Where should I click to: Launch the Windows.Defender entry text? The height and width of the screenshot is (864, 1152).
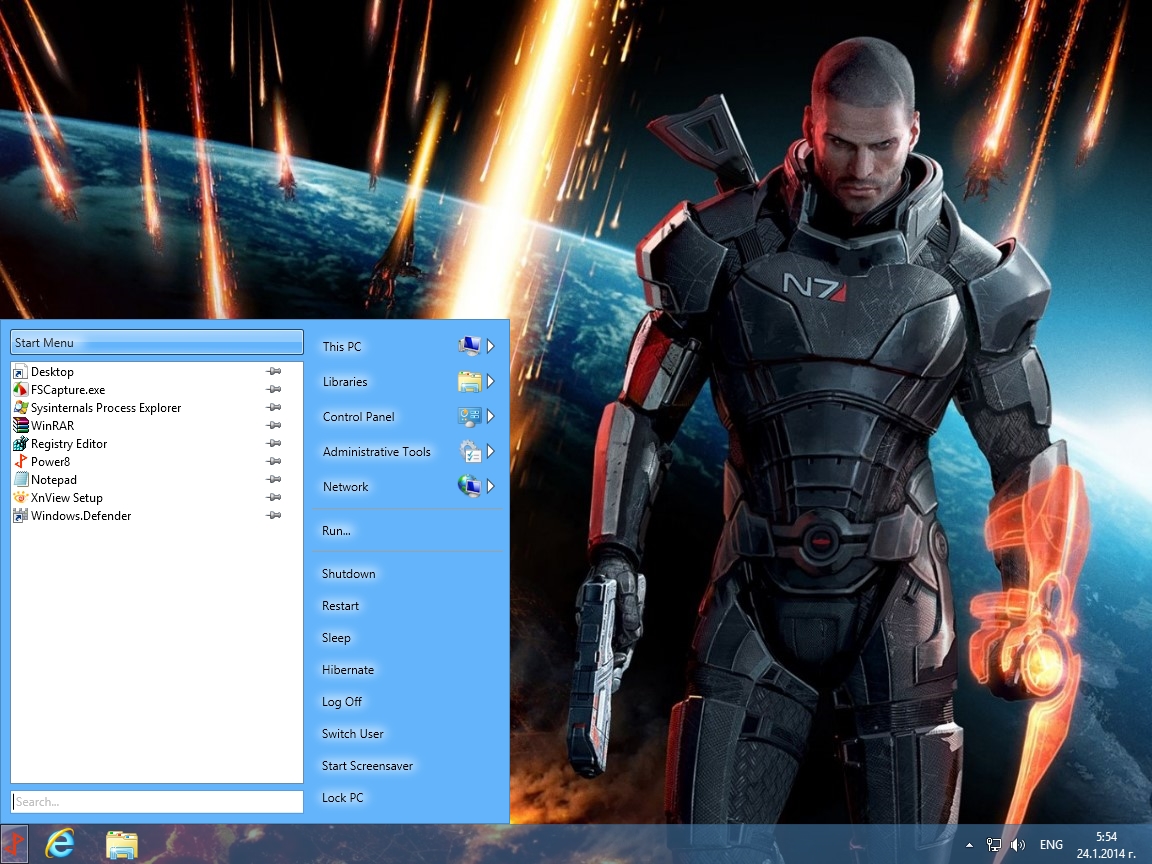point(81,516)
